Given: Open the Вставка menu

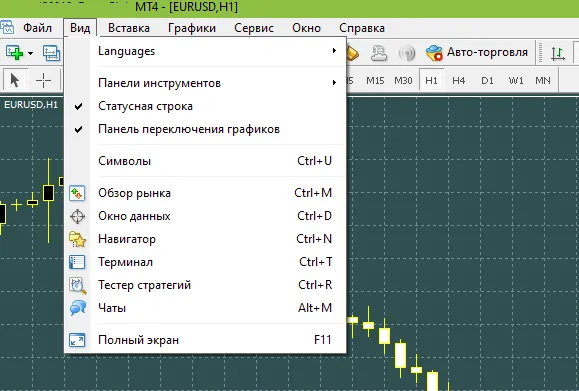Looking at the screenshot, I should [129, 28].
